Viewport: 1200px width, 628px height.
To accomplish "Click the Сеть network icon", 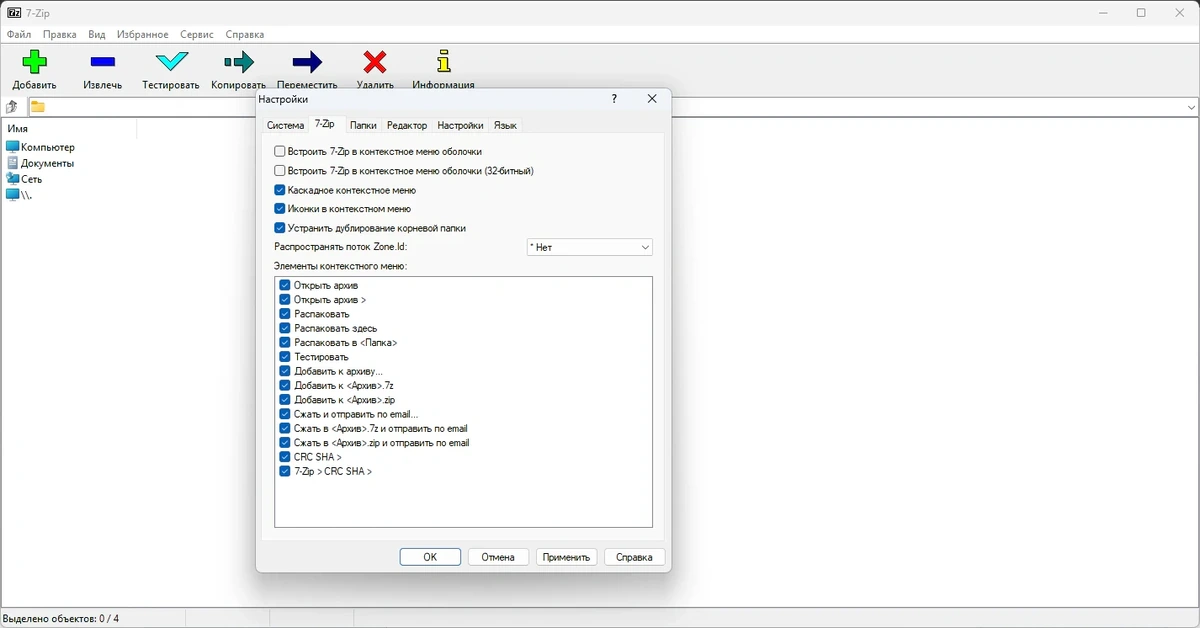I will point(12,179).
